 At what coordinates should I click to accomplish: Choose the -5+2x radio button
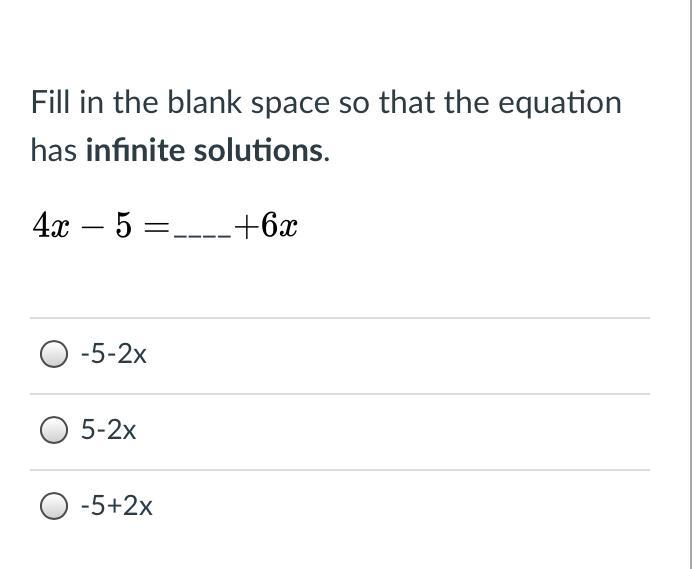click(54, 505)
